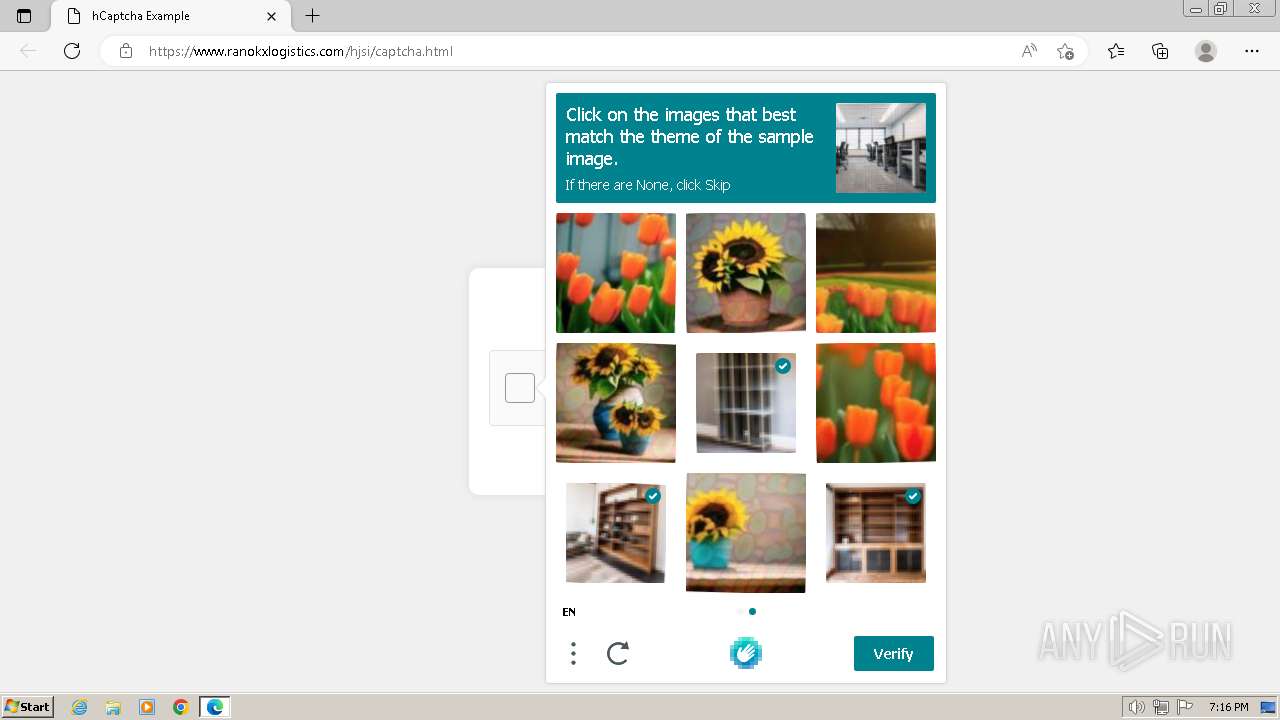Image resolution: width=1280 pixels, height=720 pixels.
Task: Select the top-left orange tulips image
Action: pyautogui.click(x=616, y=273)
